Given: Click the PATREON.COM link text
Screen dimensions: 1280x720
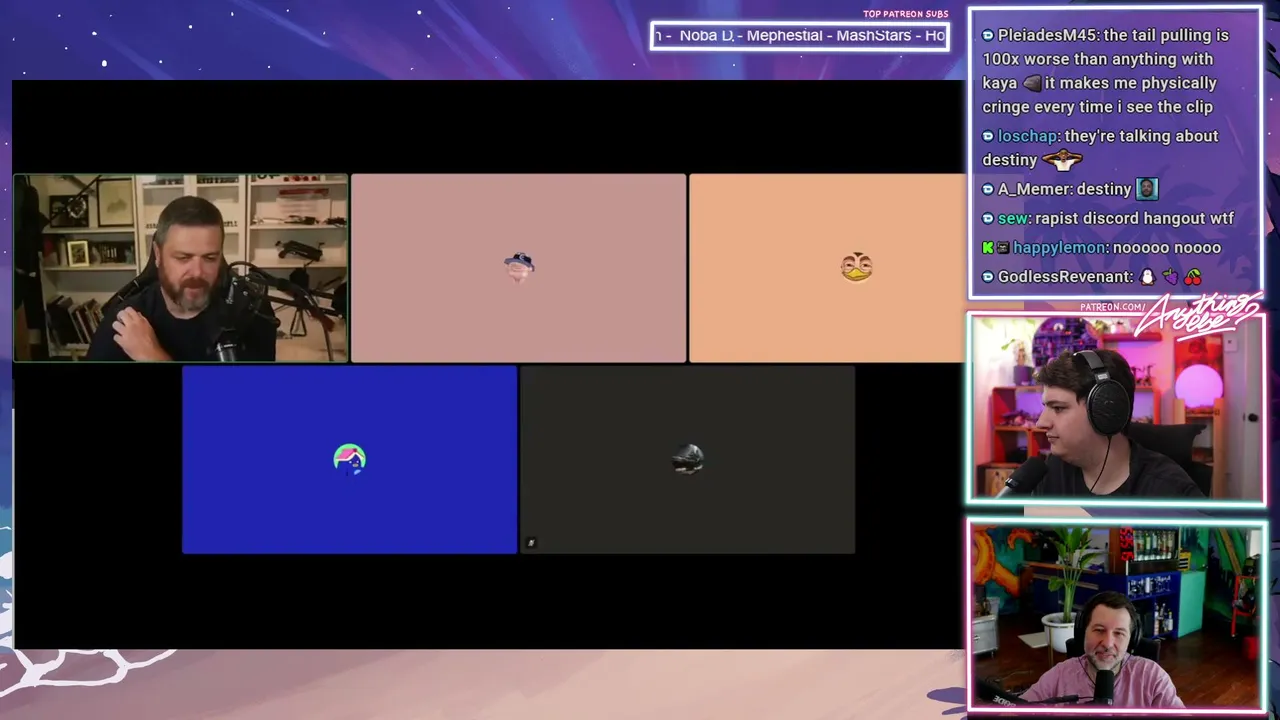Looking at the screenshot, I should tap(1112, 307).
